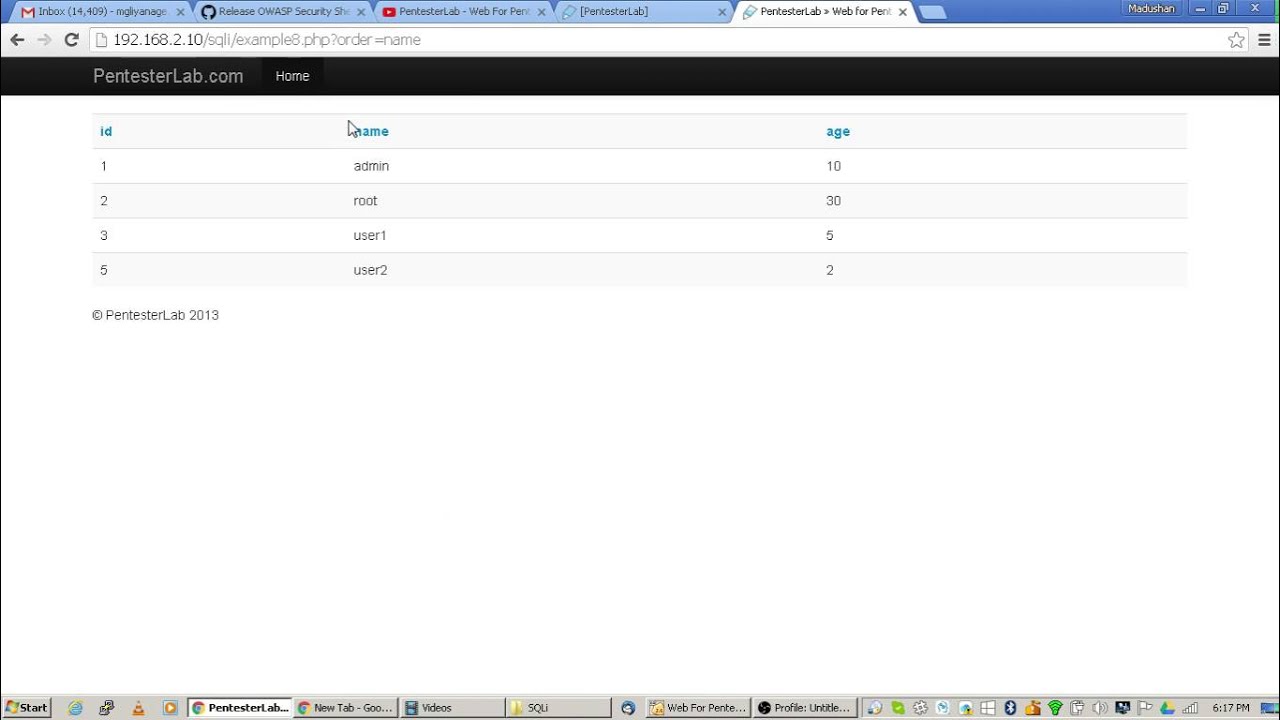Viewport: 1280px width, 720px height.
Task: Select the user1 name cell
Action: point(370,236)
